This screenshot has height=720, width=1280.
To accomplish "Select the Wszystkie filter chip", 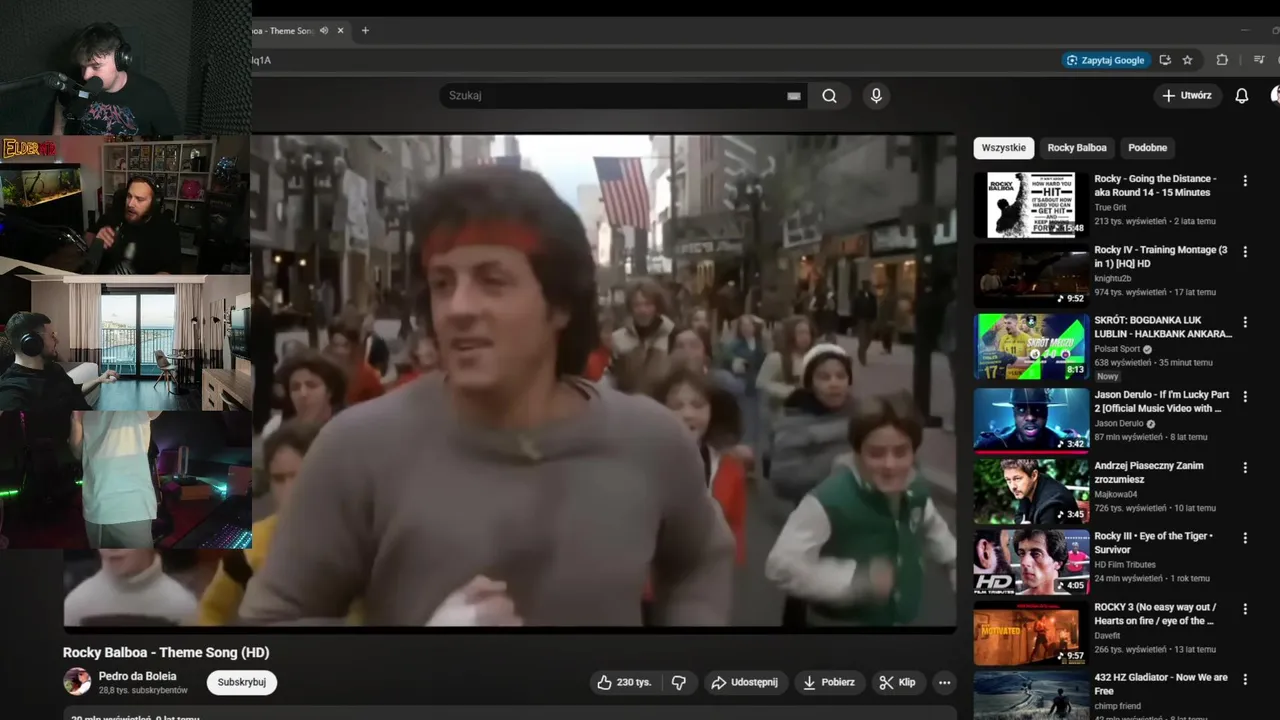I will tap(1003, 148).
